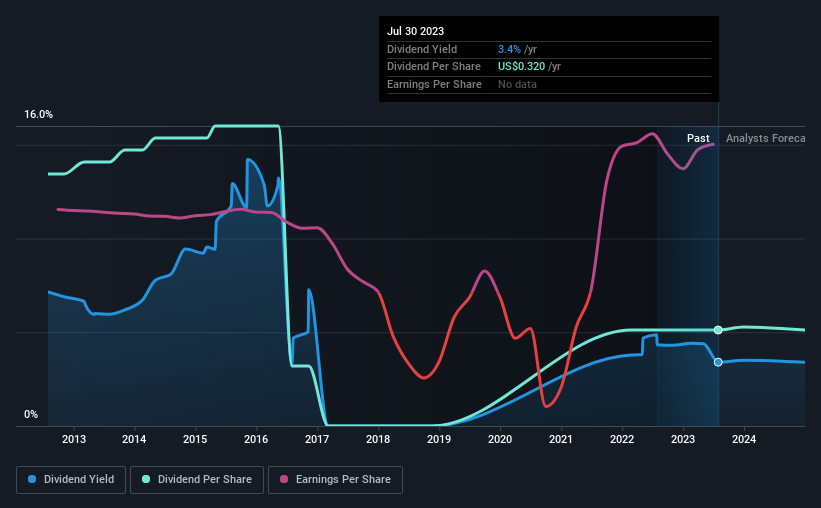Click the 2019 x-axis label

coord(439,439)
